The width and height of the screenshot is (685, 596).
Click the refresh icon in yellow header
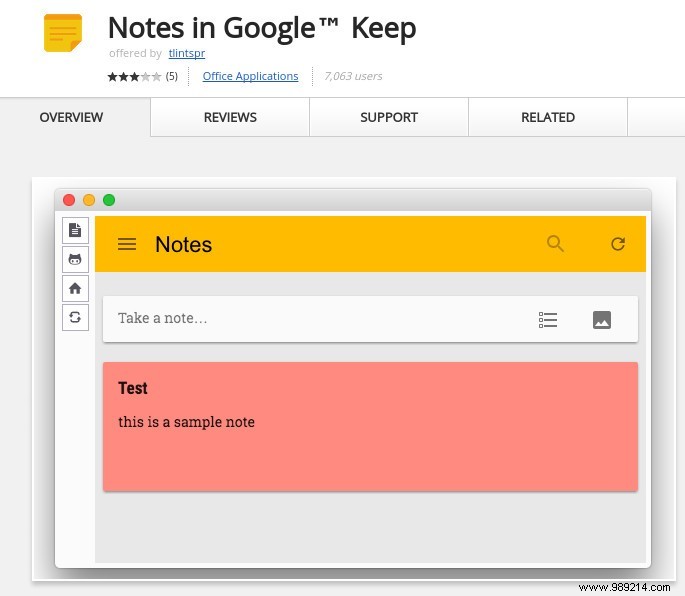coord(618,244)
